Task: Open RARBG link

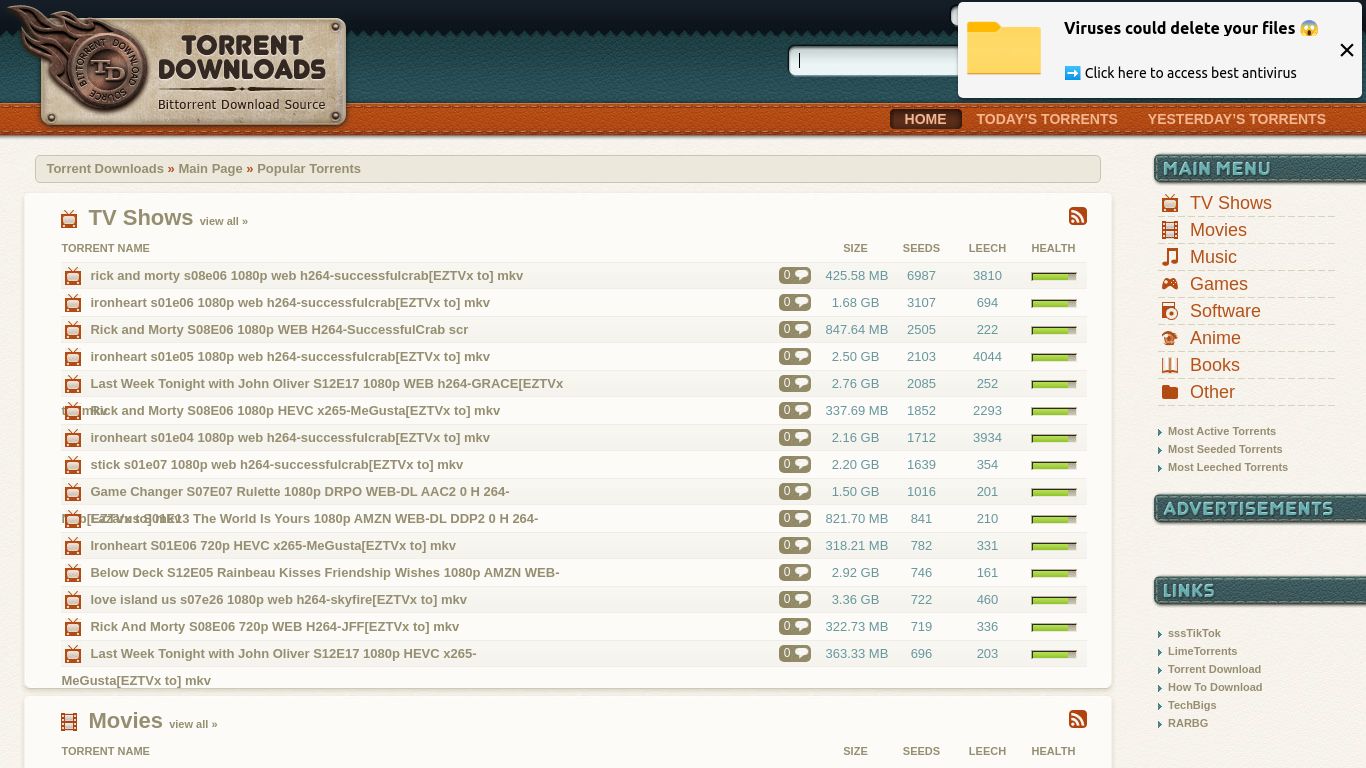Action: point(1188,724)
